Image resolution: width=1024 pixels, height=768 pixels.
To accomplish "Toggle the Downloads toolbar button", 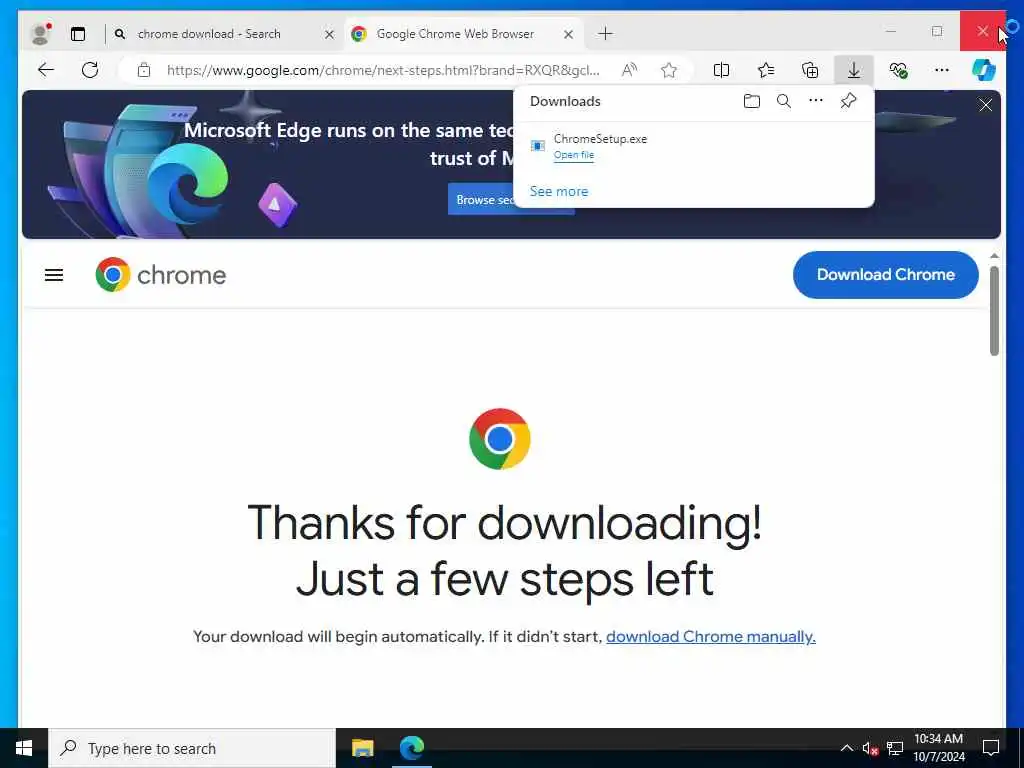I will [x=854, y=70].
